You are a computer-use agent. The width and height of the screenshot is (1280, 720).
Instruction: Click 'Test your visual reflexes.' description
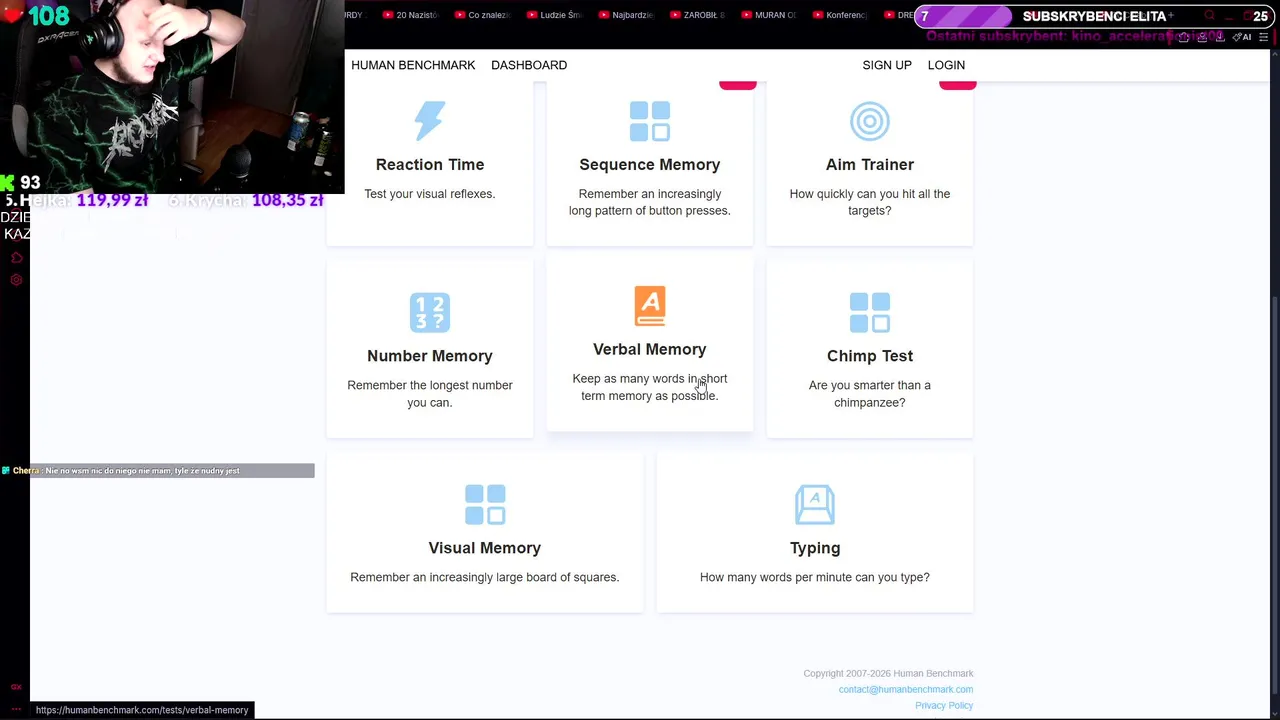(430, 194)
